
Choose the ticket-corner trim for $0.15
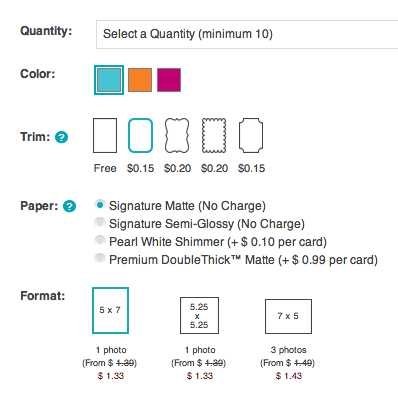coord(251,135)
